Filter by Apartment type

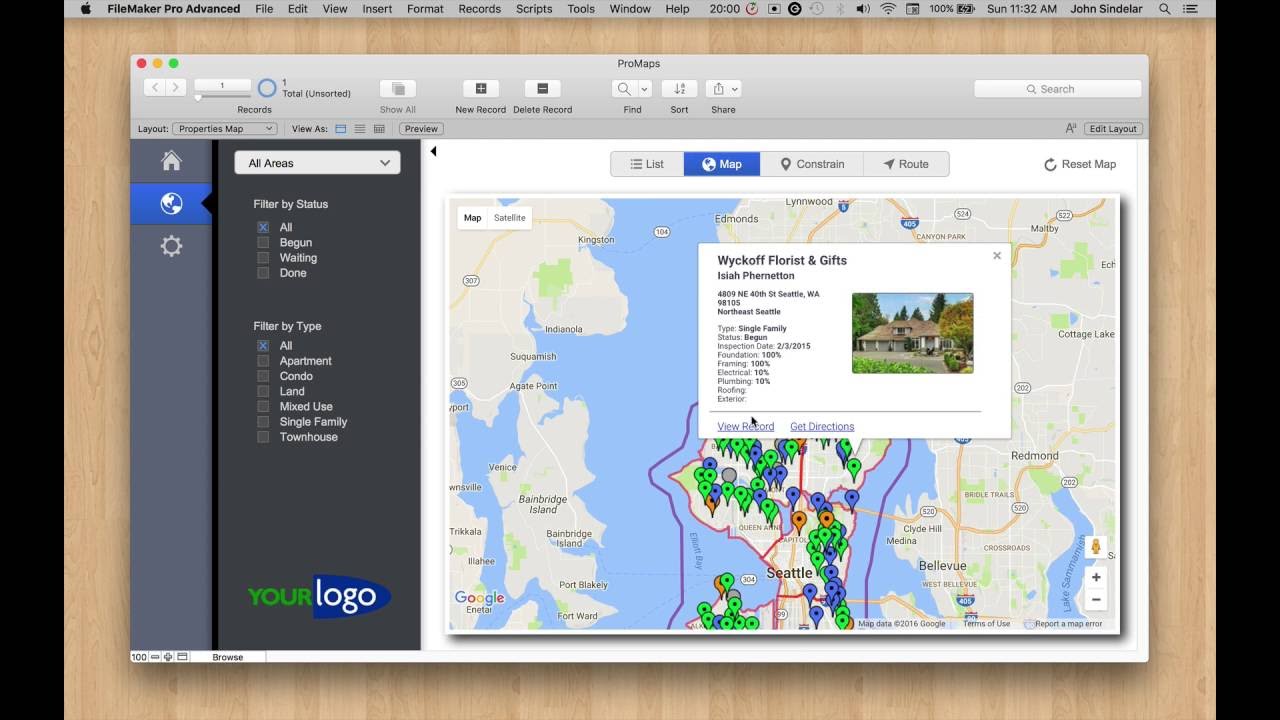coord(263,361)
